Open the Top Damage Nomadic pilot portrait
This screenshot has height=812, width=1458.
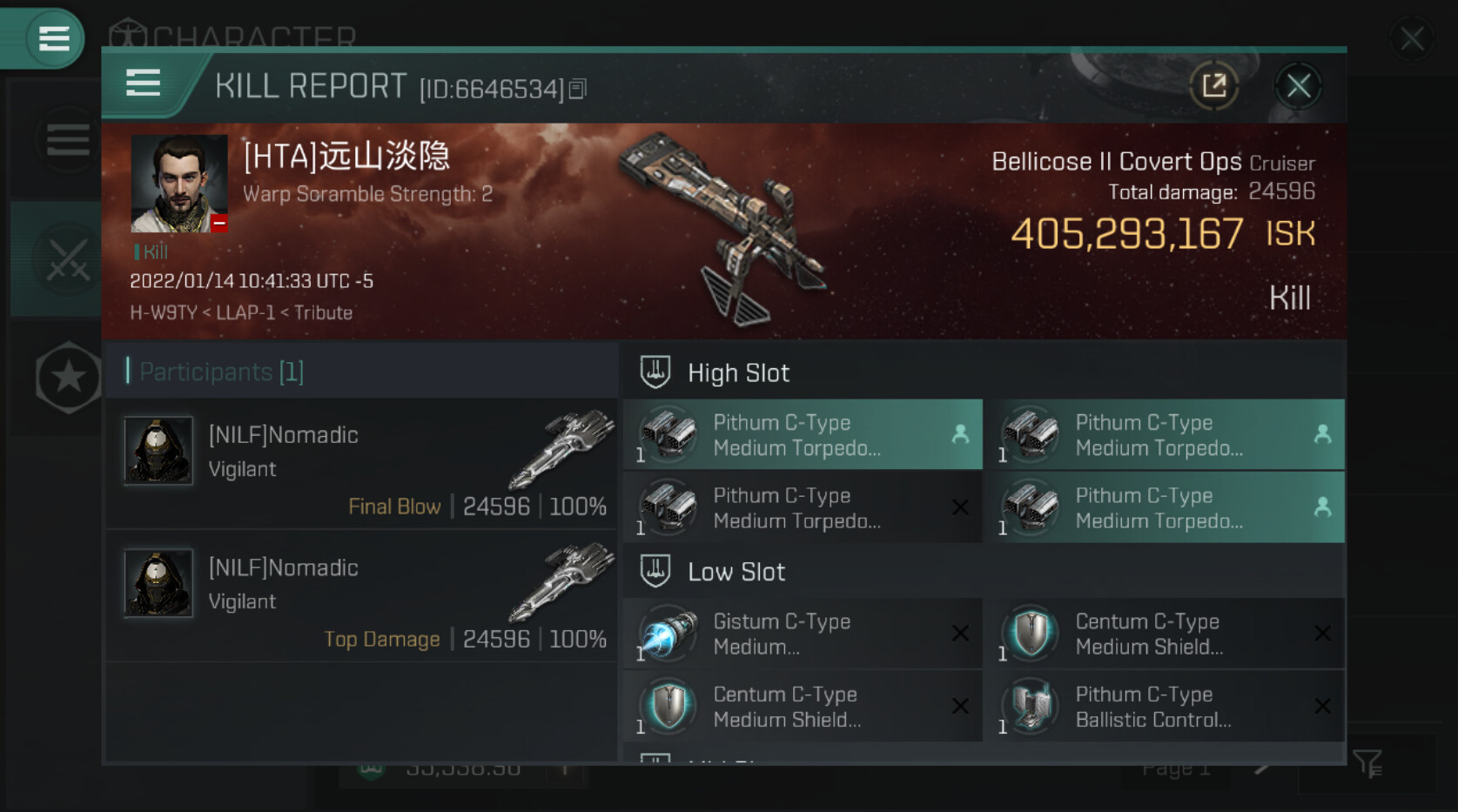(x=158, y=582)
